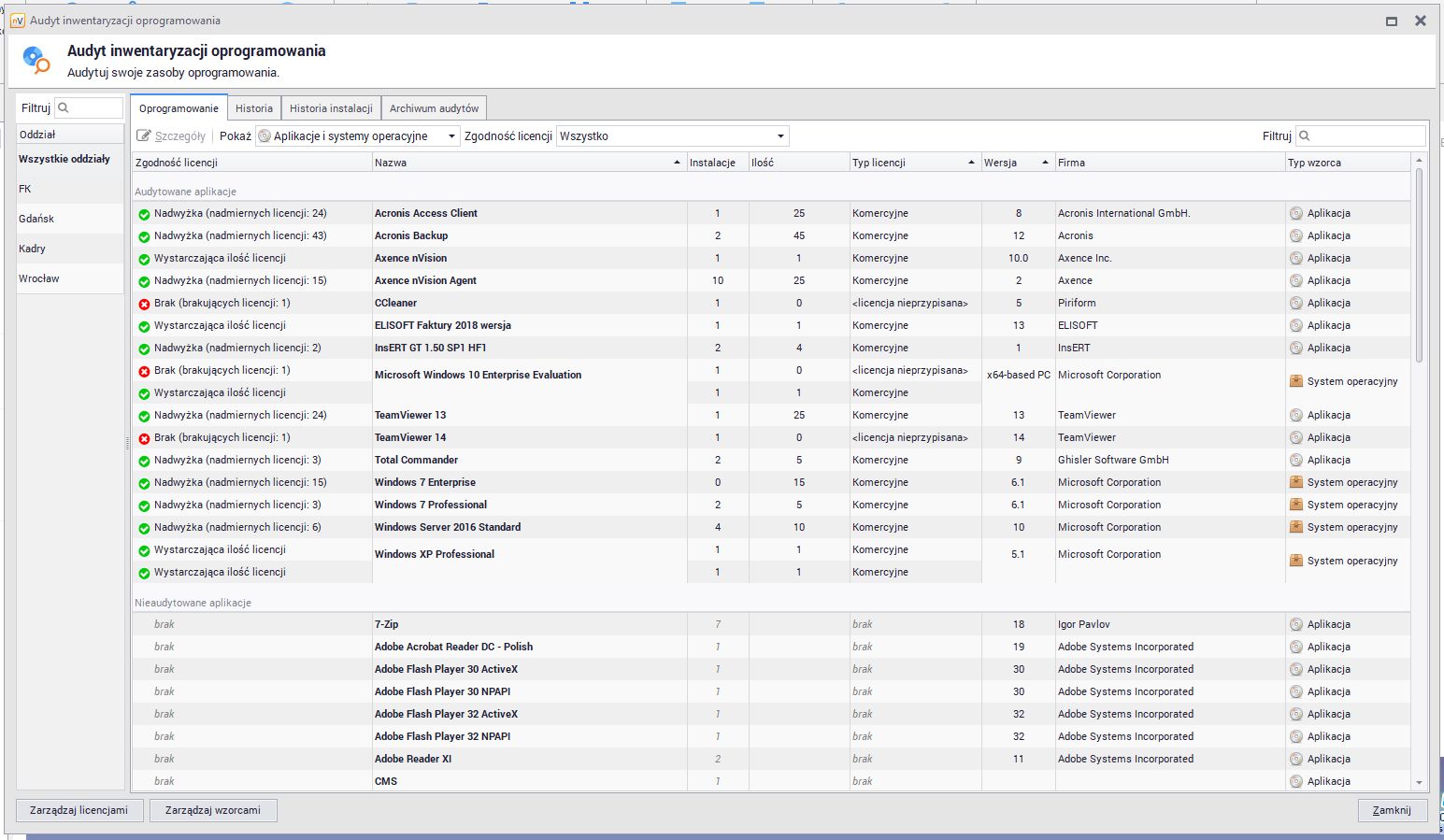This screenshot has height=840, width=1444.
Task: Open the Zgodność licencji filter dropdown
Action: (x=673, y=136)
